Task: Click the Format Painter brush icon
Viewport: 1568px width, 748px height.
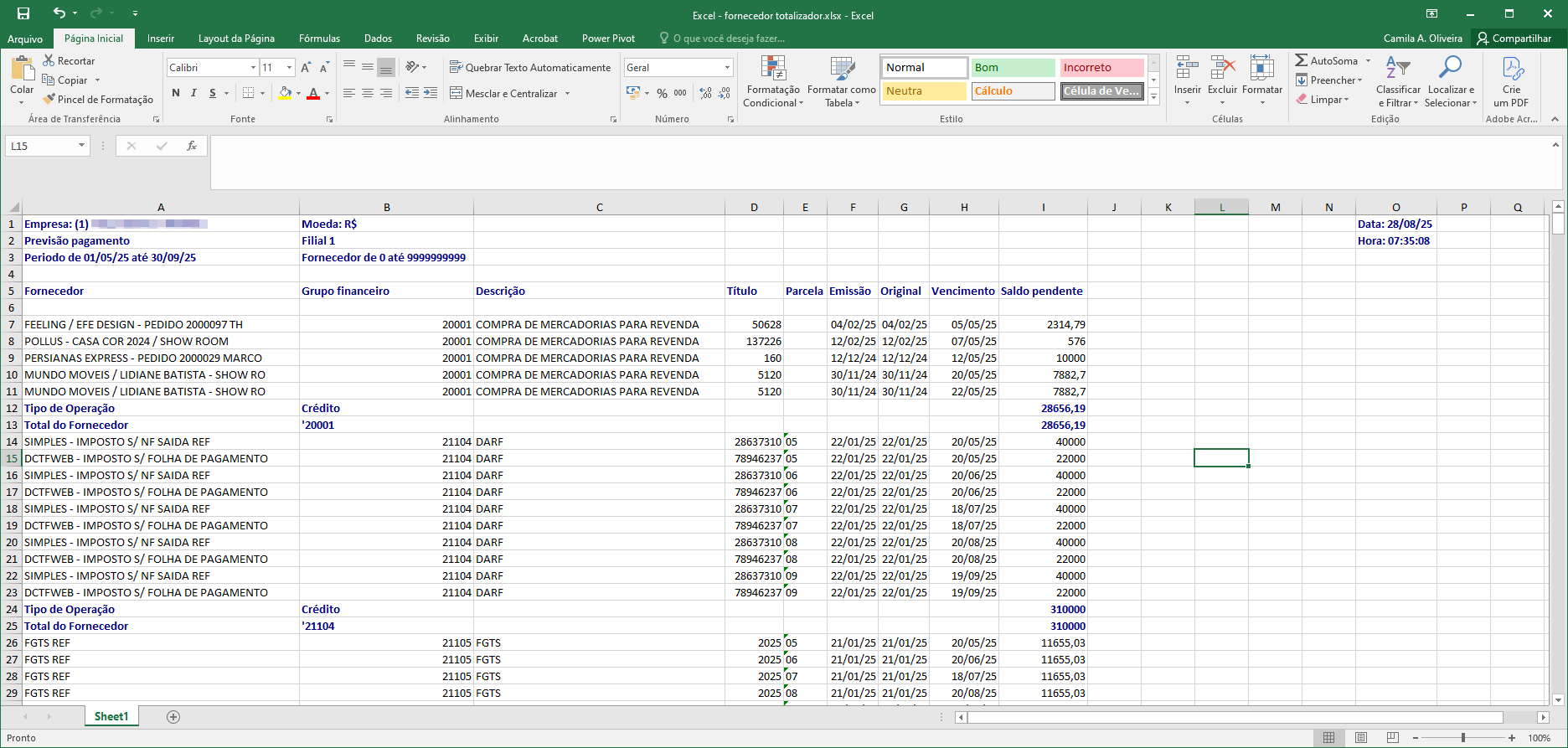Action: point(49,99)
